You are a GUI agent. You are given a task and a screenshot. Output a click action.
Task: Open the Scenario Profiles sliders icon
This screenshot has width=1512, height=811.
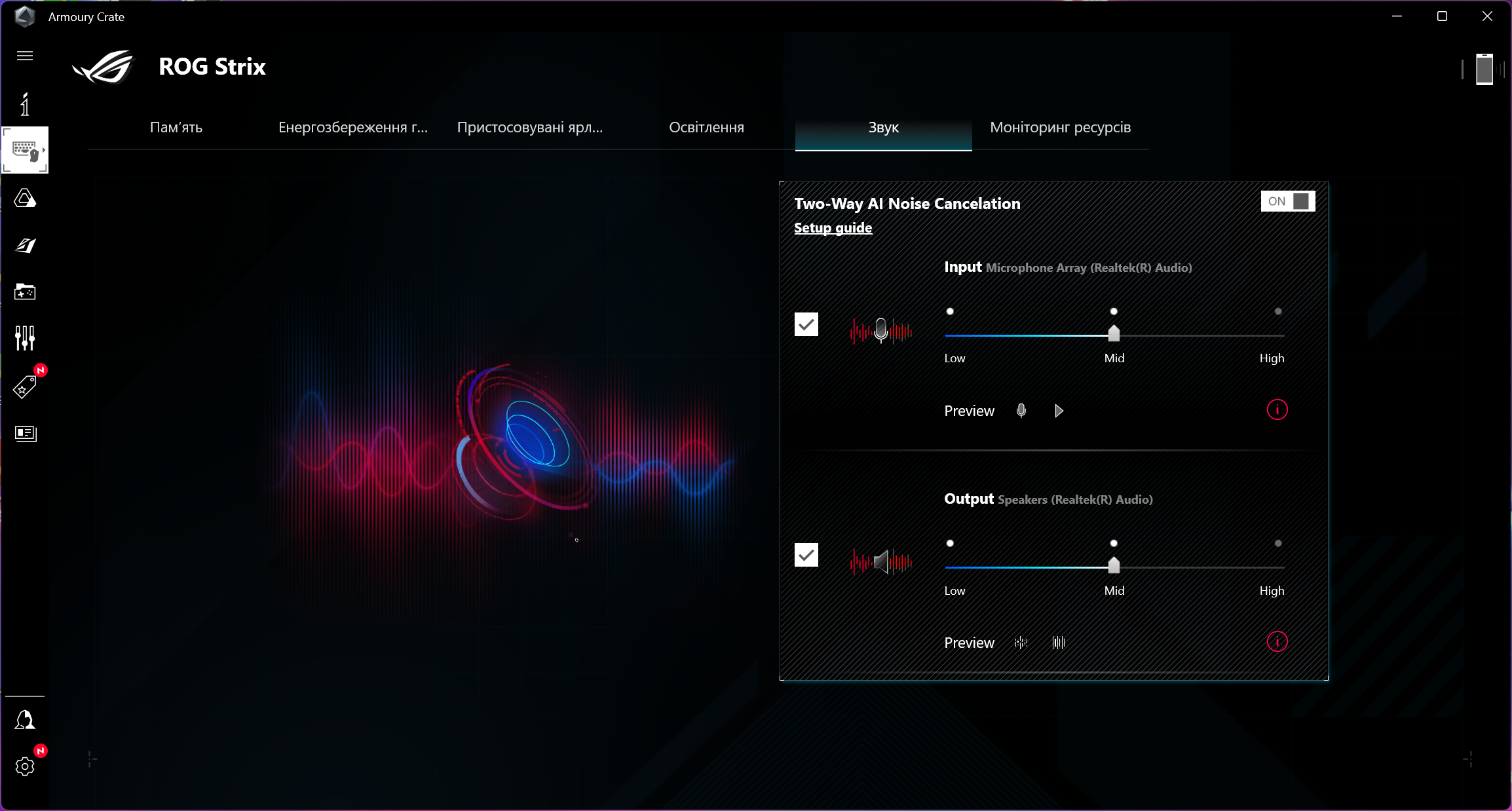[25, 338]
